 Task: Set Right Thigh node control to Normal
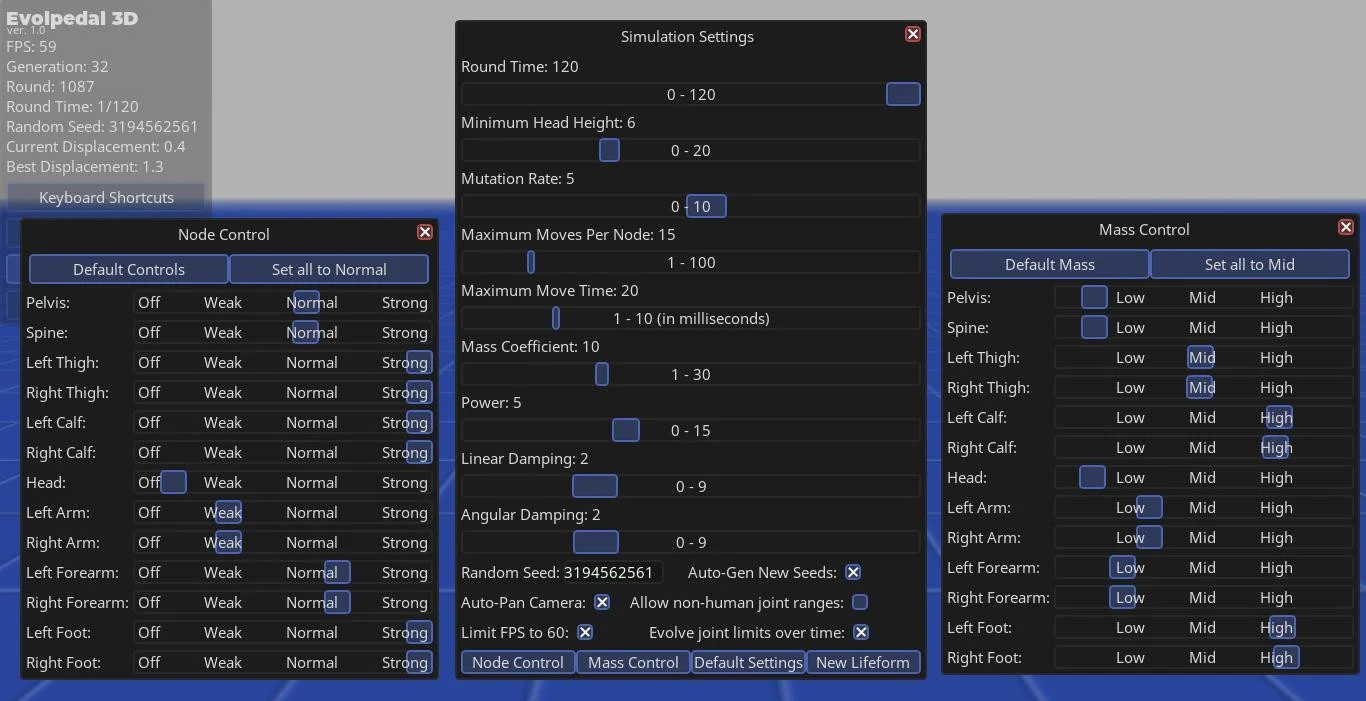(x=312, y=392)
